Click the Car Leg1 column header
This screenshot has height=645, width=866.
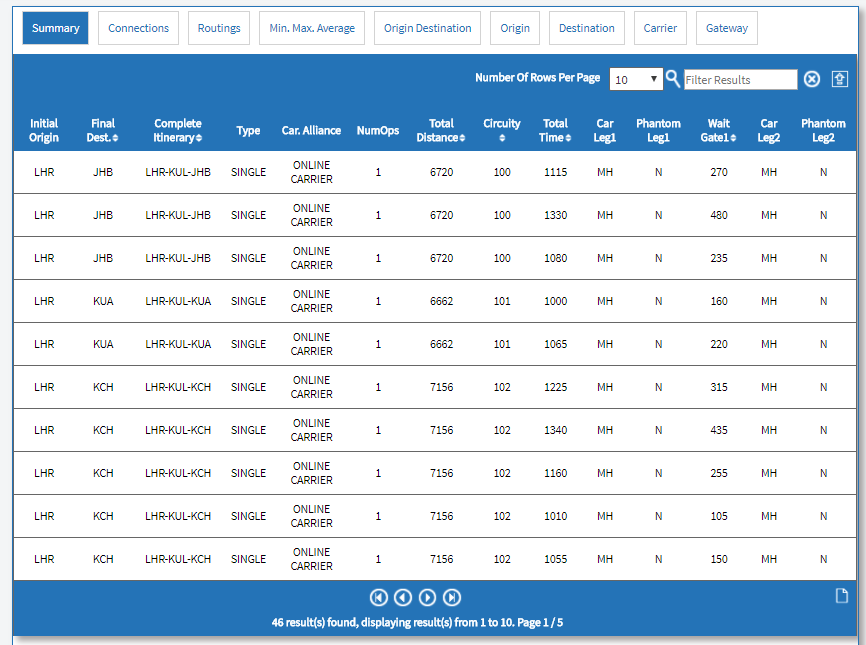coord(604,130)
